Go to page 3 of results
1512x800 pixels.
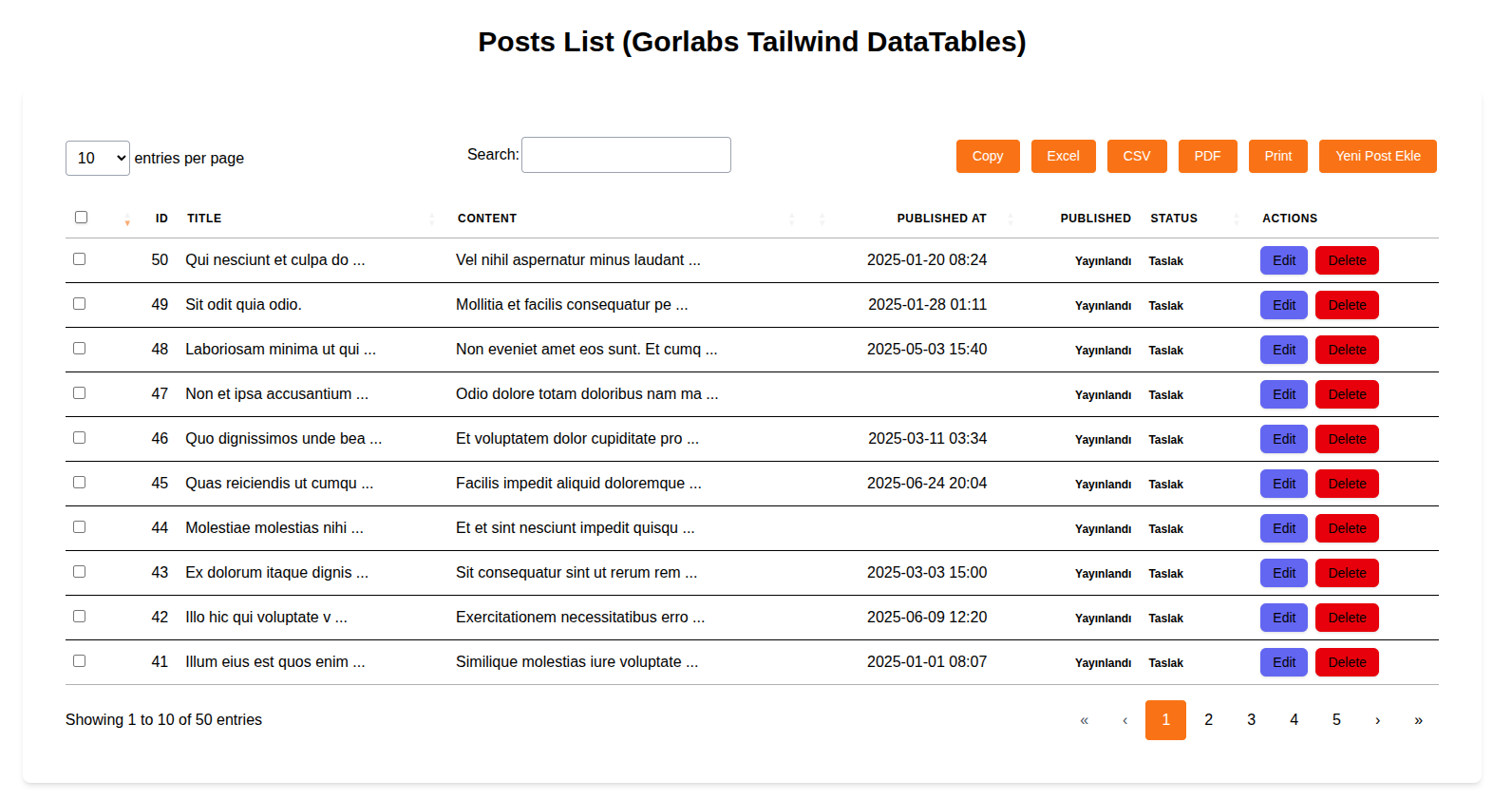(x=1251, y=720)
